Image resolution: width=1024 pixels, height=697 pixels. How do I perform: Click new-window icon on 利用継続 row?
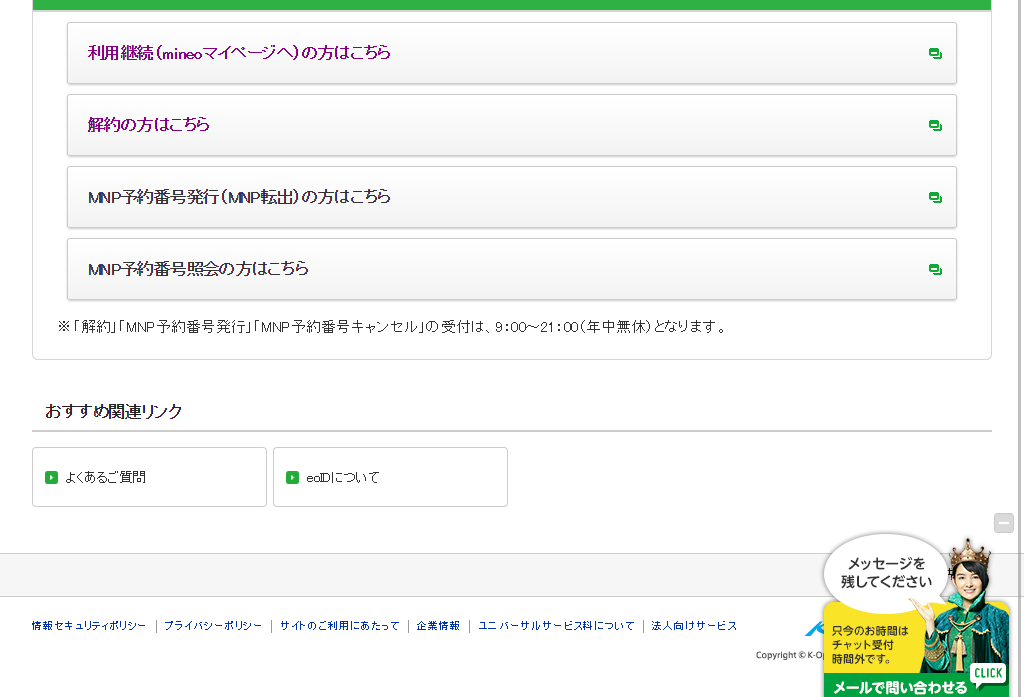935,54
